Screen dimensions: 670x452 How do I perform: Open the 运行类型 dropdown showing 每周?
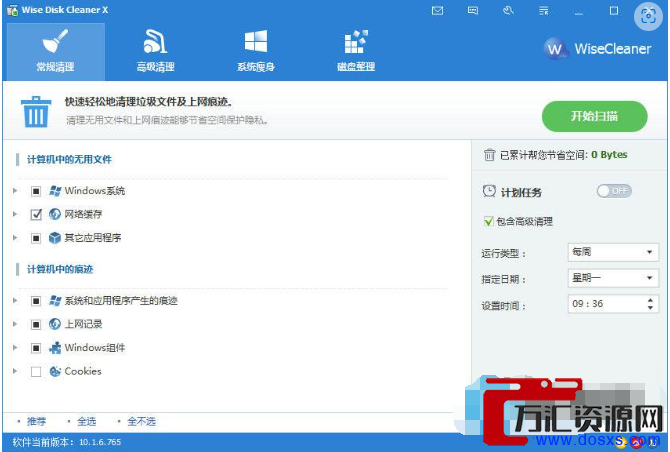(x=613, y=252)
